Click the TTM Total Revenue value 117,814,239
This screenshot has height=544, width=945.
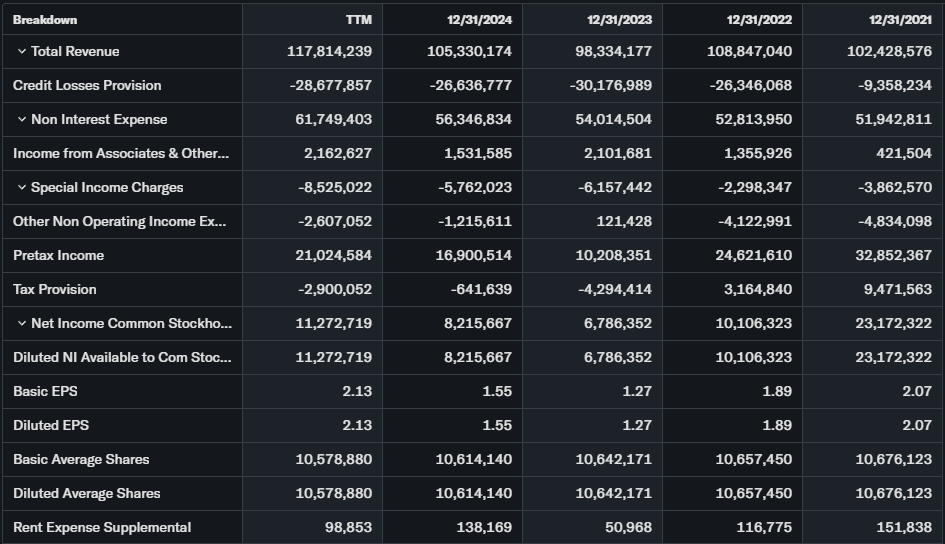[329, 52]
